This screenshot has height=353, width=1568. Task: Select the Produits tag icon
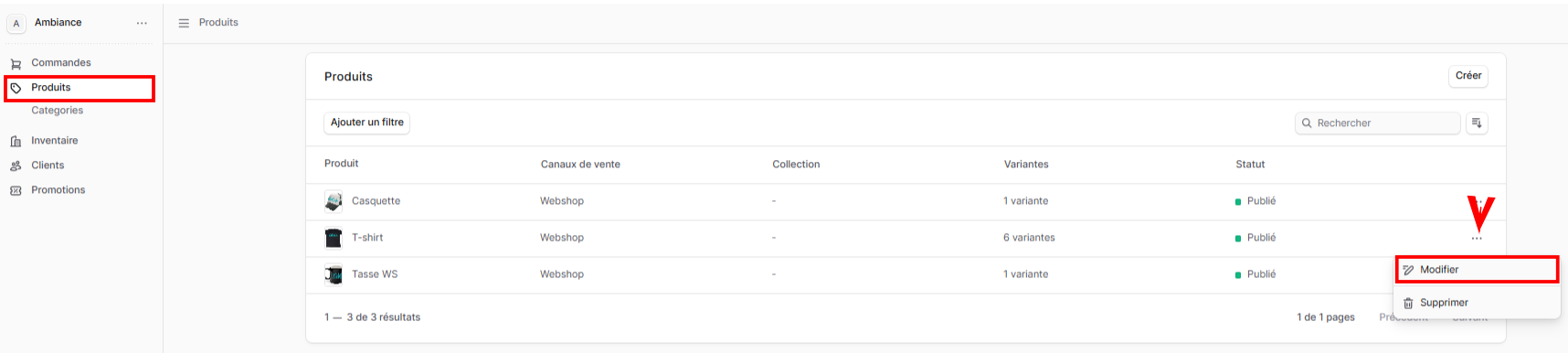(16, 88)
